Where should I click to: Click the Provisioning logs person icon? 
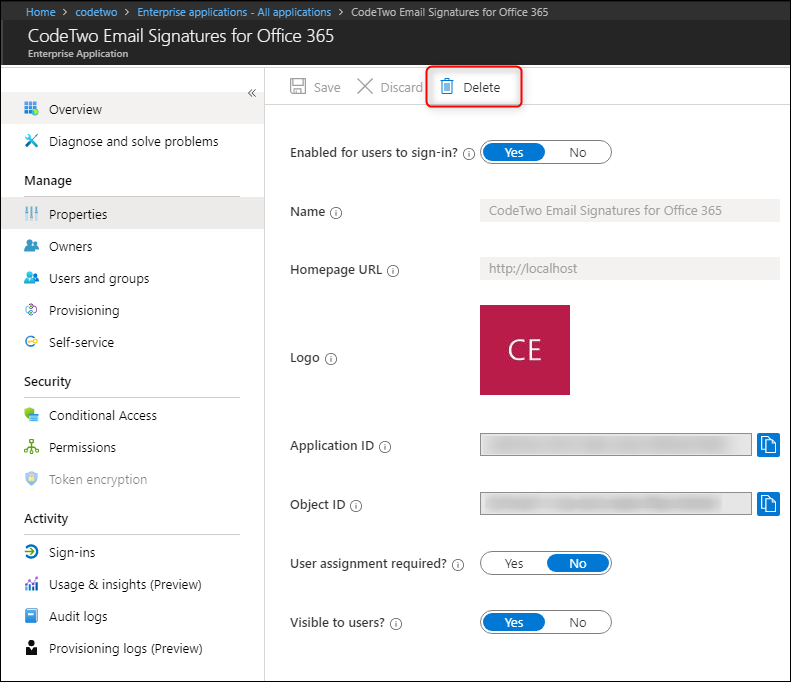pyautogui.click(x=31, y=647)
